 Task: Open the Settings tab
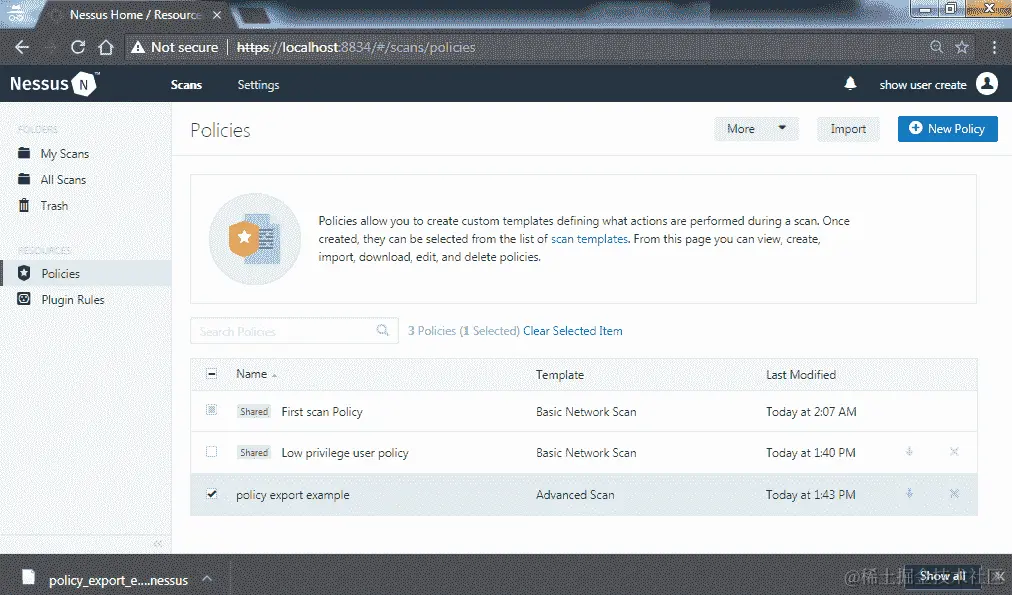pos(258,85)
